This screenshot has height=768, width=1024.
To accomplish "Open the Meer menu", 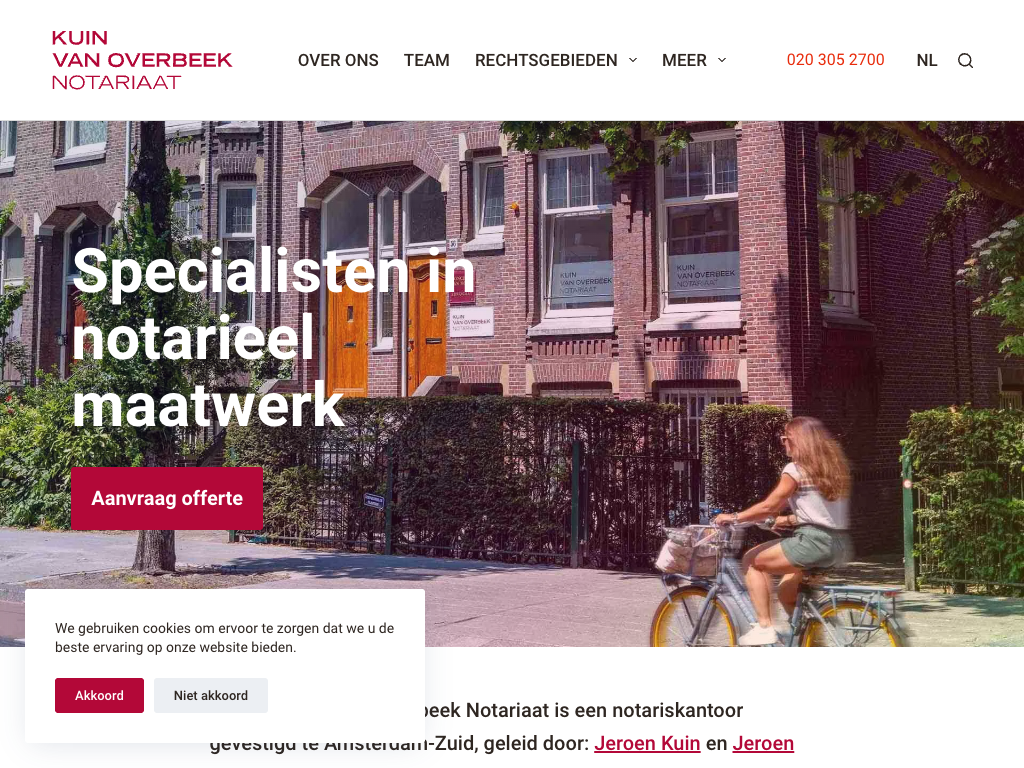I will 684,60.
